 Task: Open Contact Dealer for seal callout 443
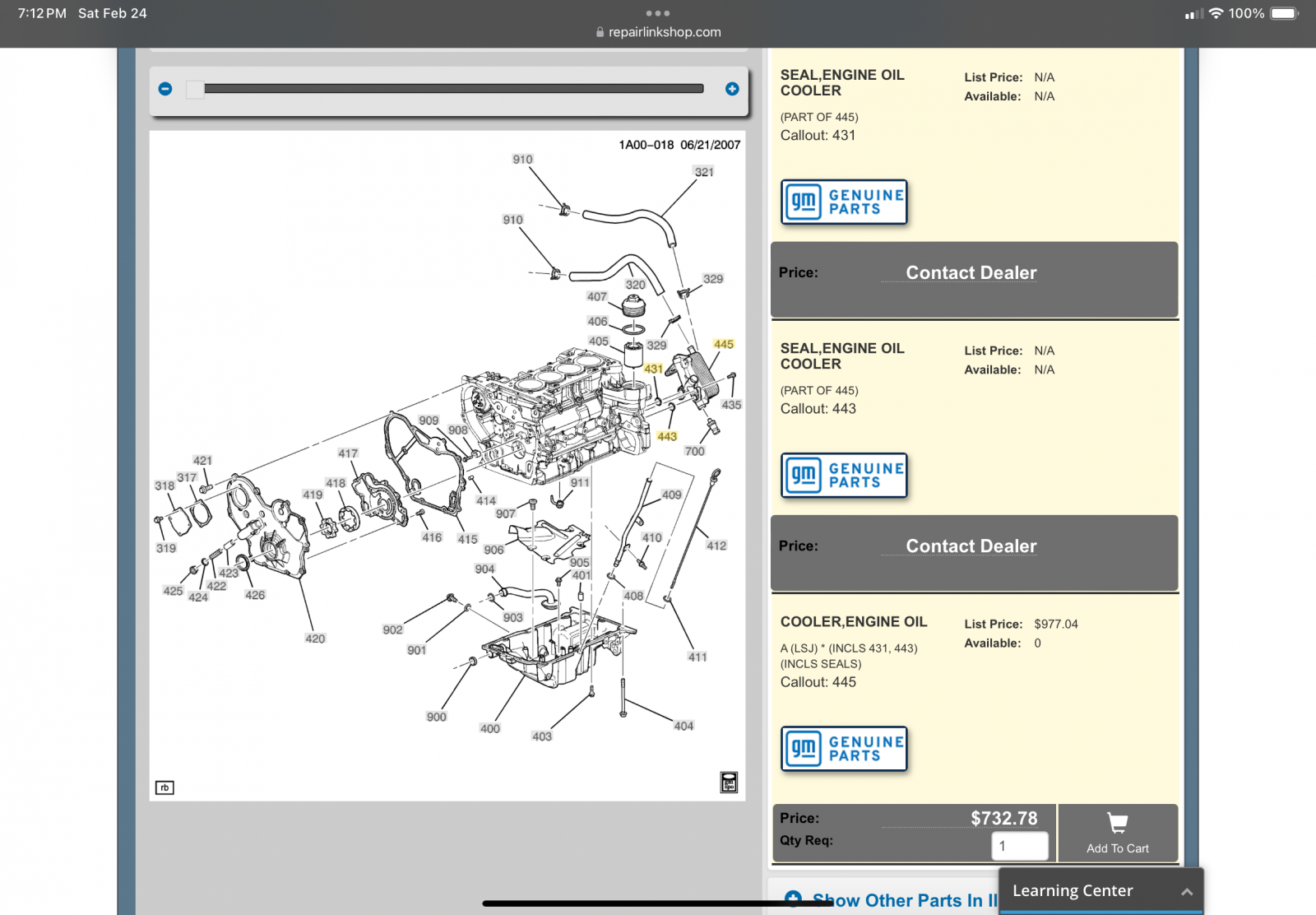pos(971,546)
